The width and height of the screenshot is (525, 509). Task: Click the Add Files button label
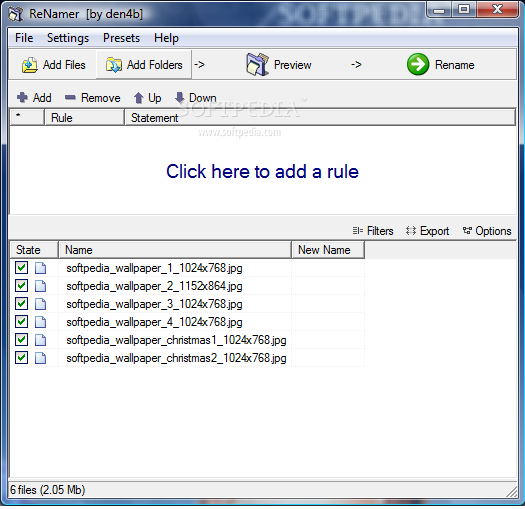(x=64, y=65)
